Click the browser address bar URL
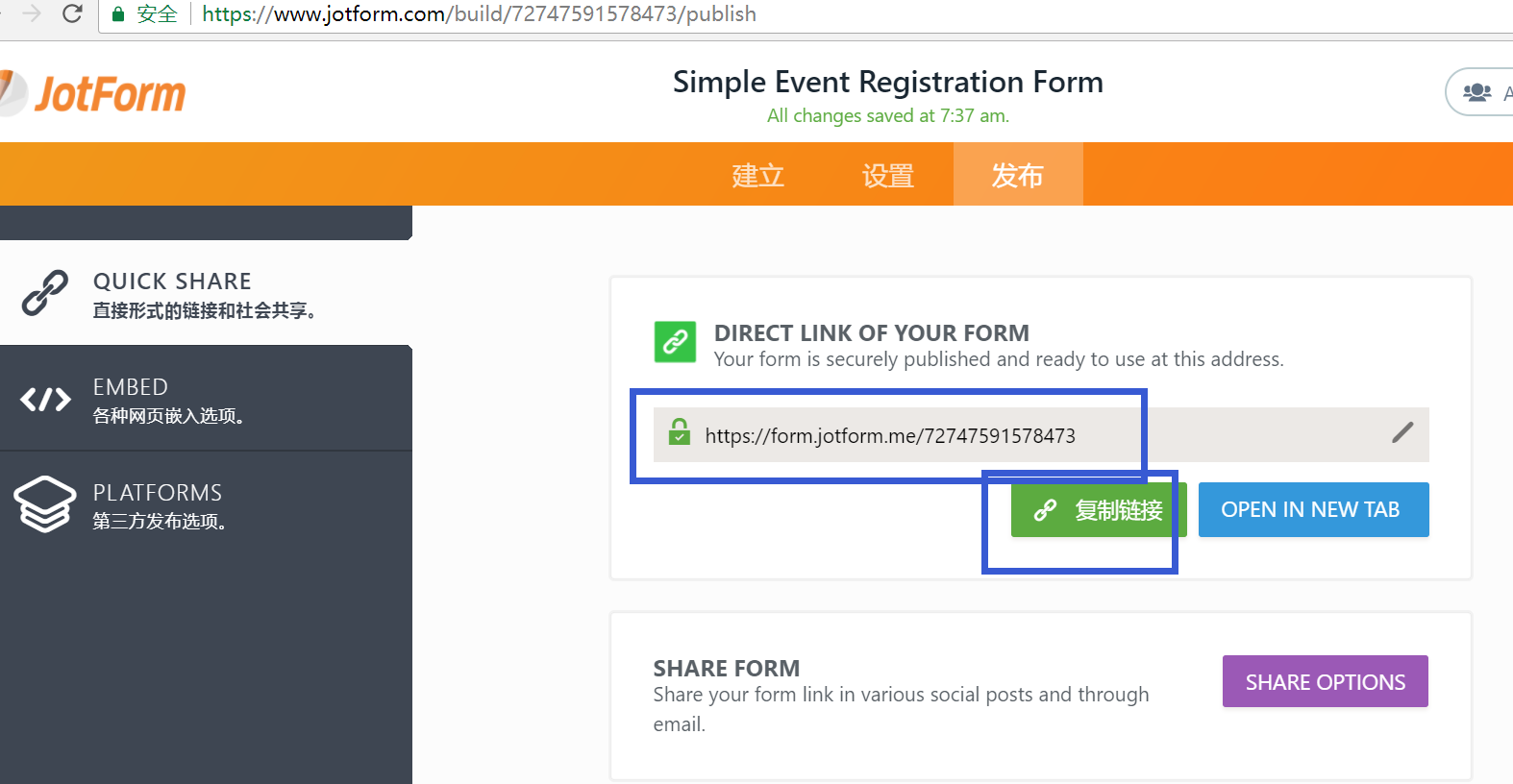 coord(479,14)
